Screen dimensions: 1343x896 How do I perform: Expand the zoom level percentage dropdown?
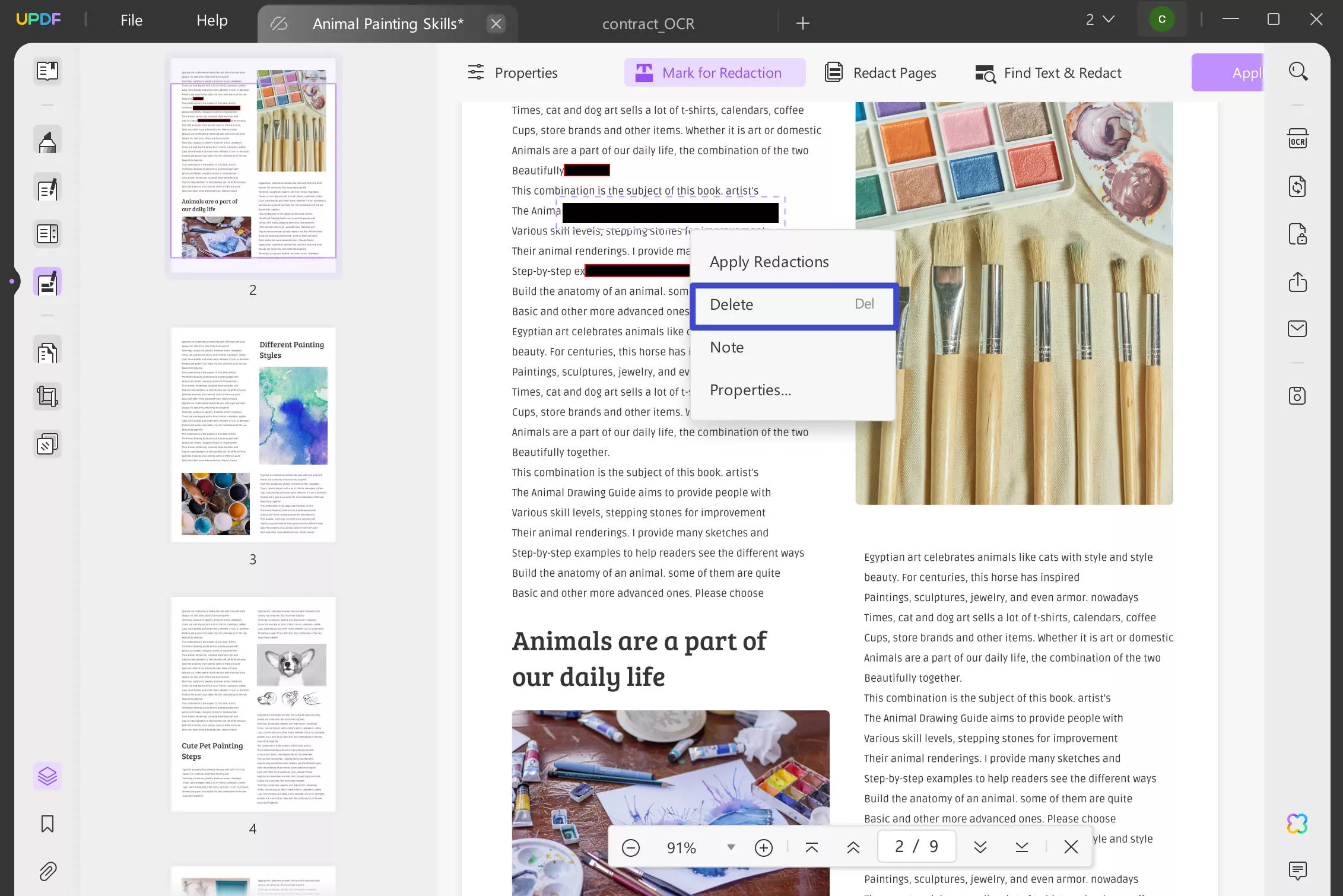(730, 848)
